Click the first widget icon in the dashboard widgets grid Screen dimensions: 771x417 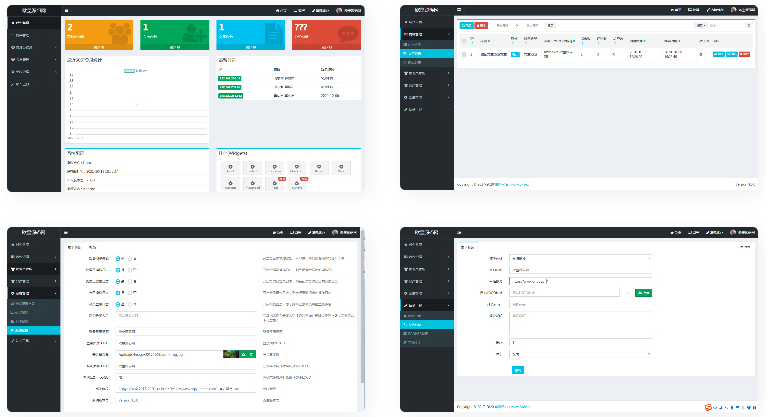tap(230, 169)
